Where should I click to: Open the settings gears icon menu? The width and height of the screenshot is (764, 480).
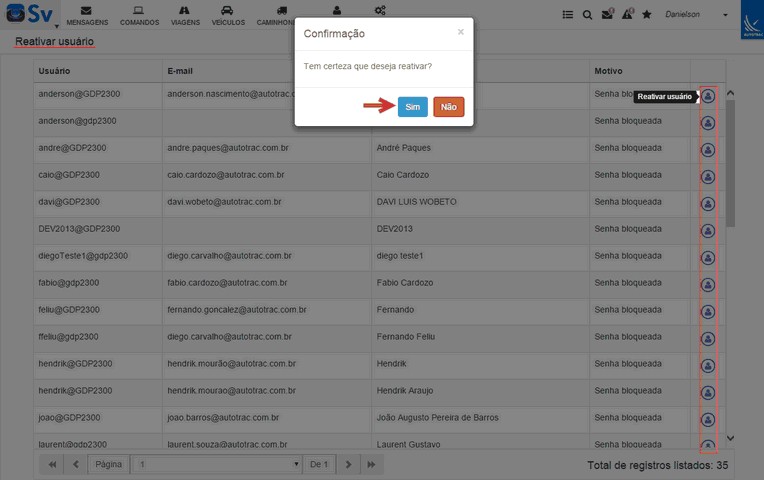(380, 10)
